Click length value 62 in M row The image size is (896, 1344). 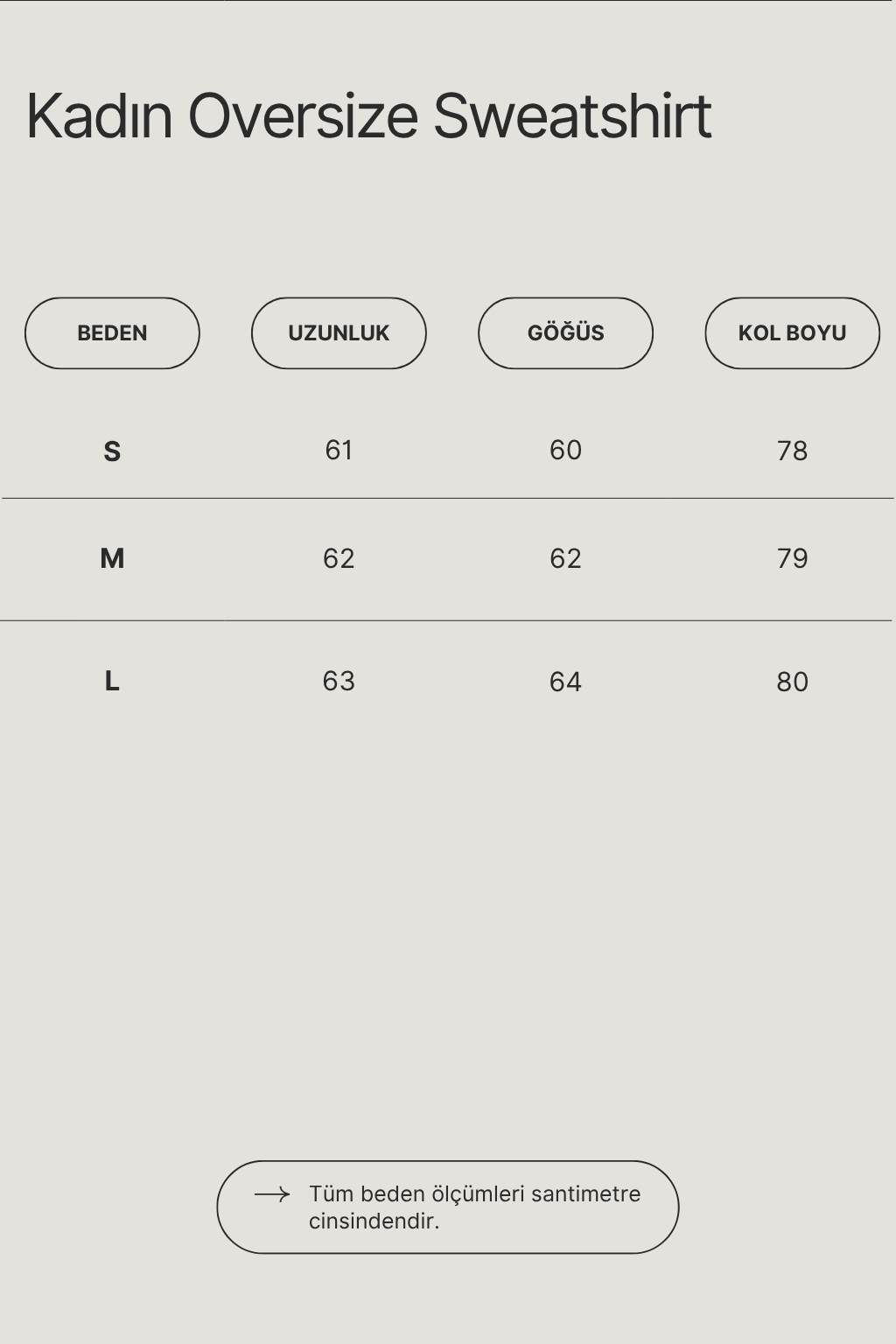(x=339, y=558)
